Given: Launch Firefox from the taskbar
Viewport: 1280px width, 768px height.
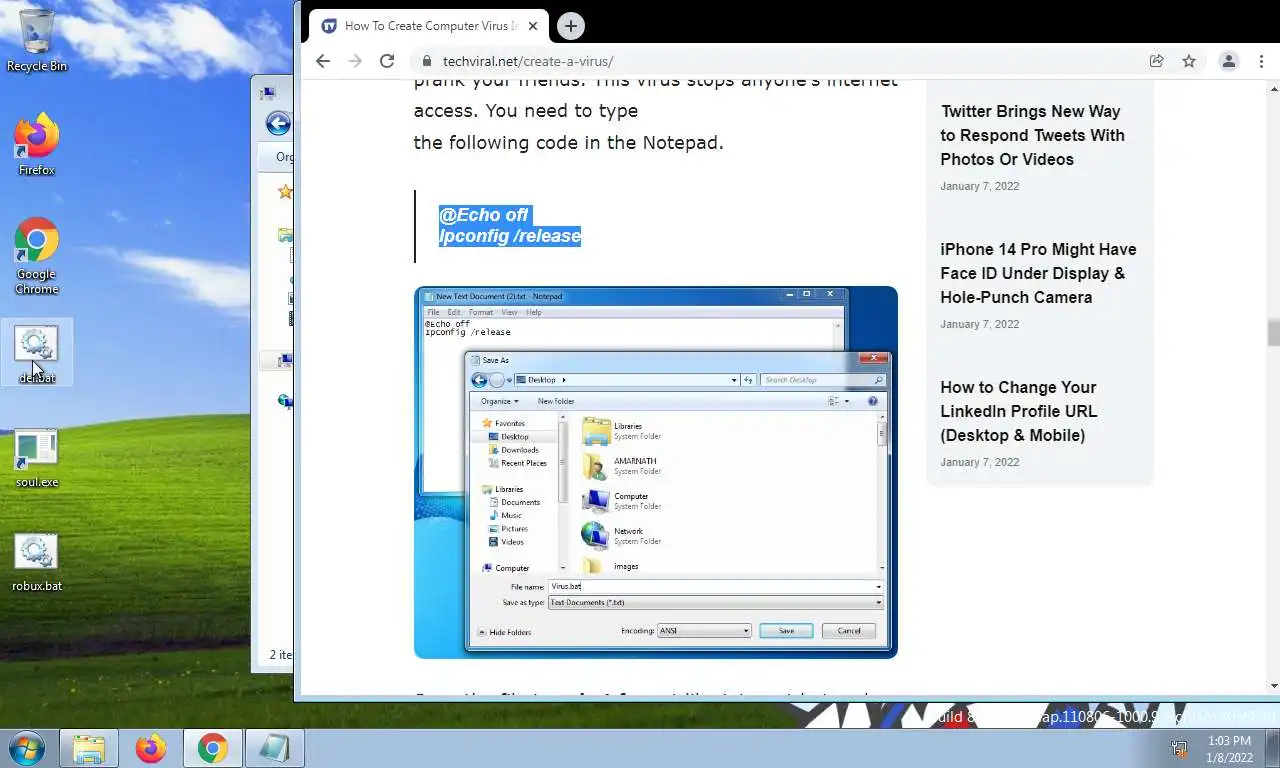Looking at the screenshot, I should [x=151, y=748].
